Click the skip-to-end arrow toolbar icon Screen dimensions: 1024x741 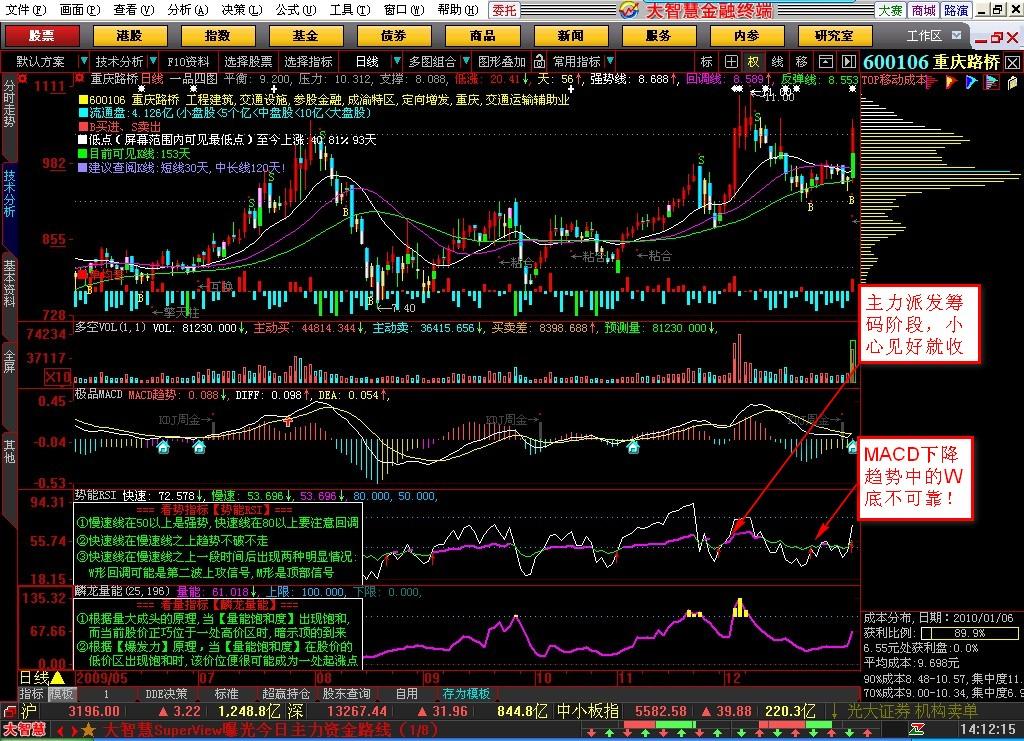[848, 62]
